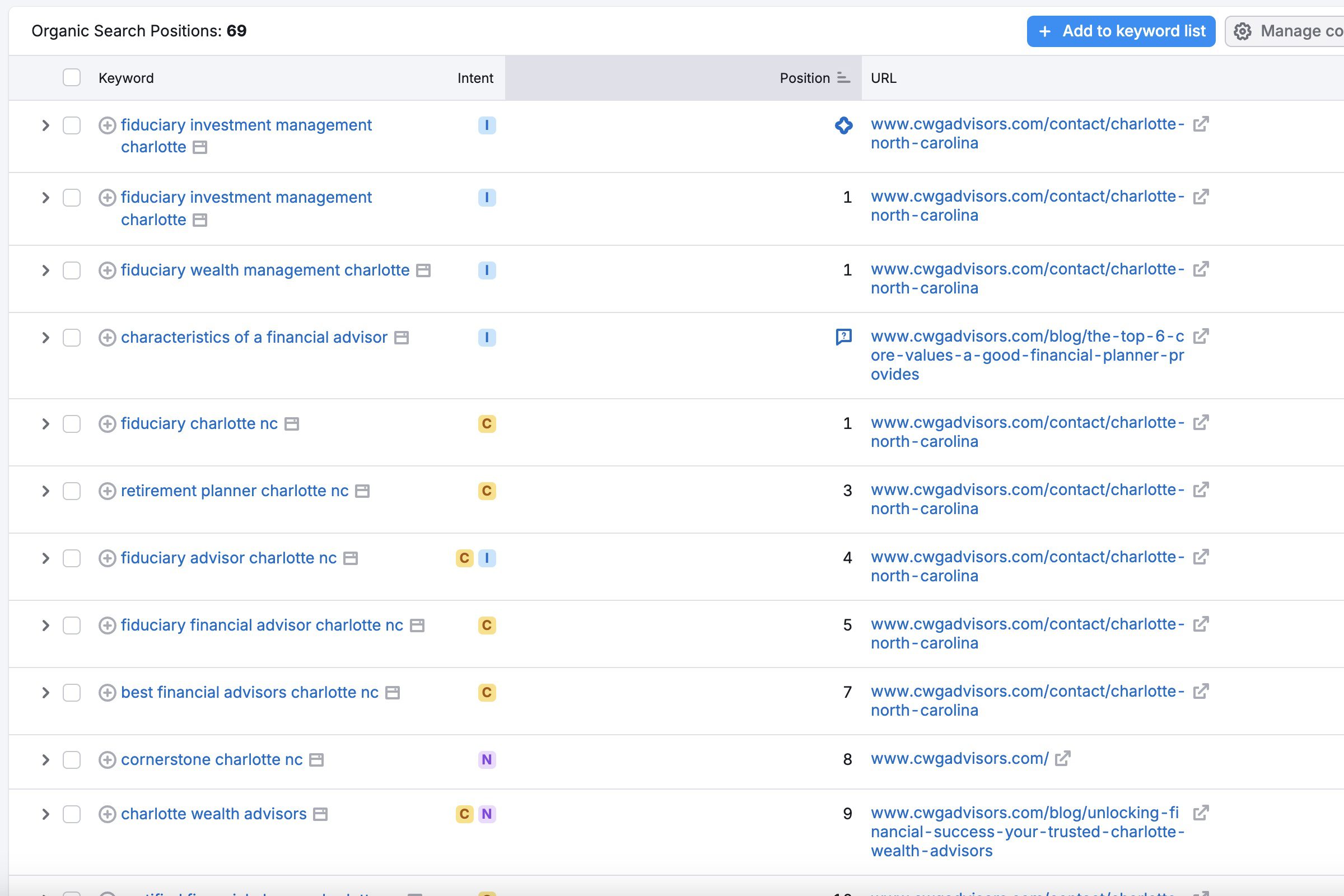The height and width of the screenshot is (896, 1344).
Task: Open SERP icon beside best financial advisors charlotte nc
Action: tap(393, 693)
